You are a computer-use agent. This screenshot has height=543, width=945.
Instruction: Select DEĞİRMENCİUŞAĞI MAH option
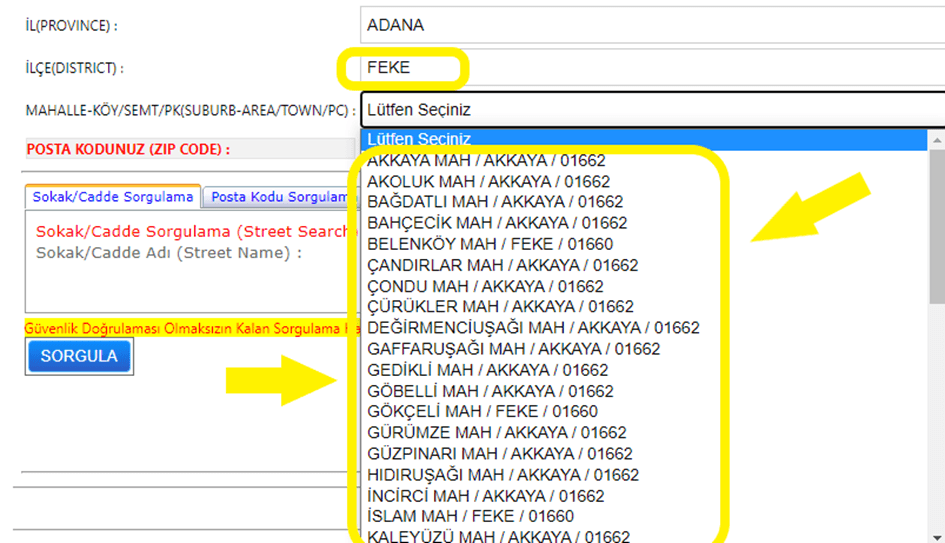point(533,328)
